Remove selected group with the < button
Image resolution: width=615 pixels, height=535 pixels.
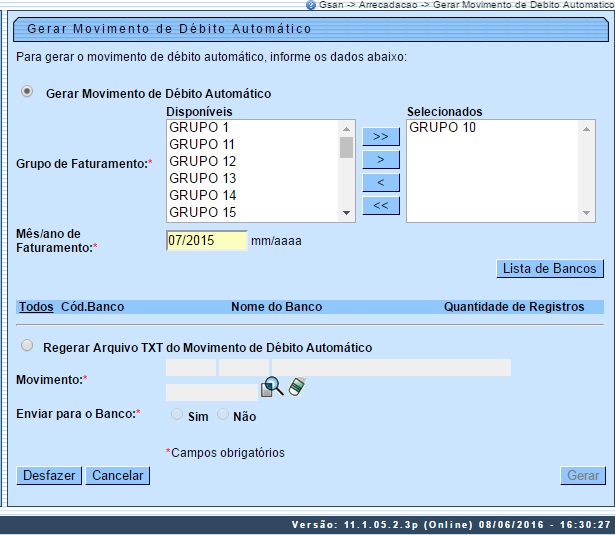coord(380,182)
